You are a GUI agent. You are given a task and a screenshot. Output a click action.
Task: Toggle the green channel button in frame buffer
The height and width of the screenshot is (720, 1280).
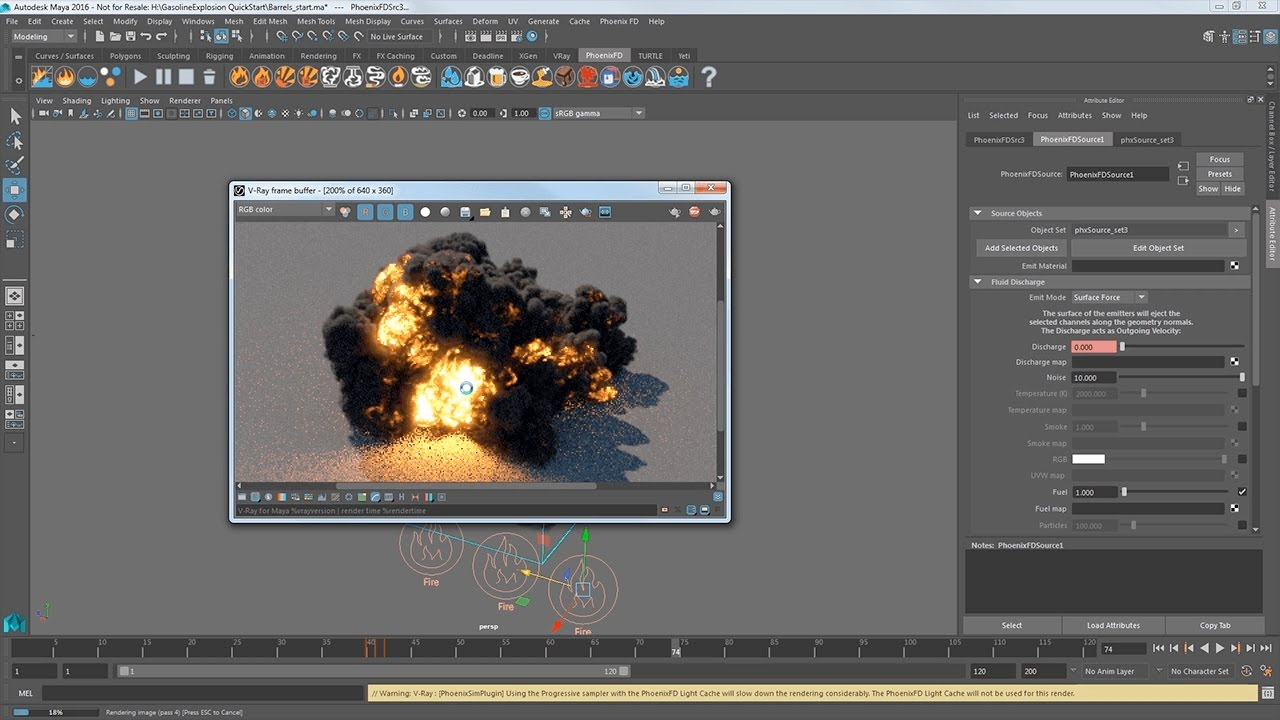[385, 212]
